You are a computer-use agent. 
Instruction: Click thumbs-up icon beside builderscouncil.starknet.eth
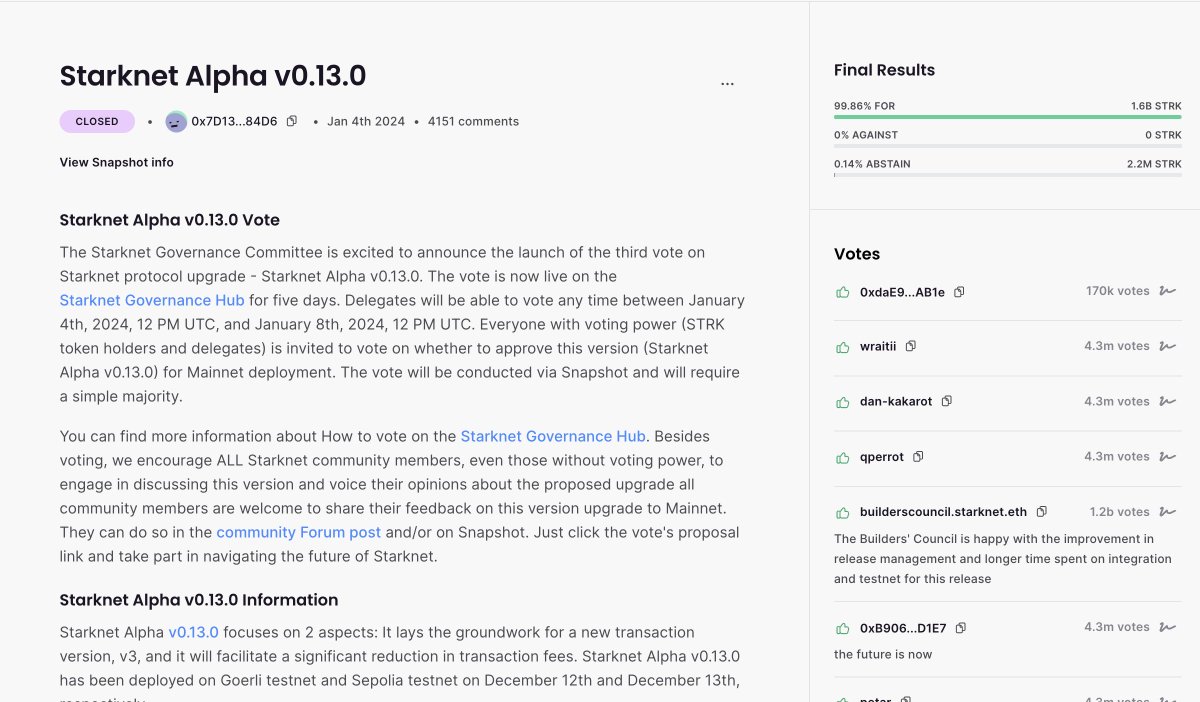(842, 512)
